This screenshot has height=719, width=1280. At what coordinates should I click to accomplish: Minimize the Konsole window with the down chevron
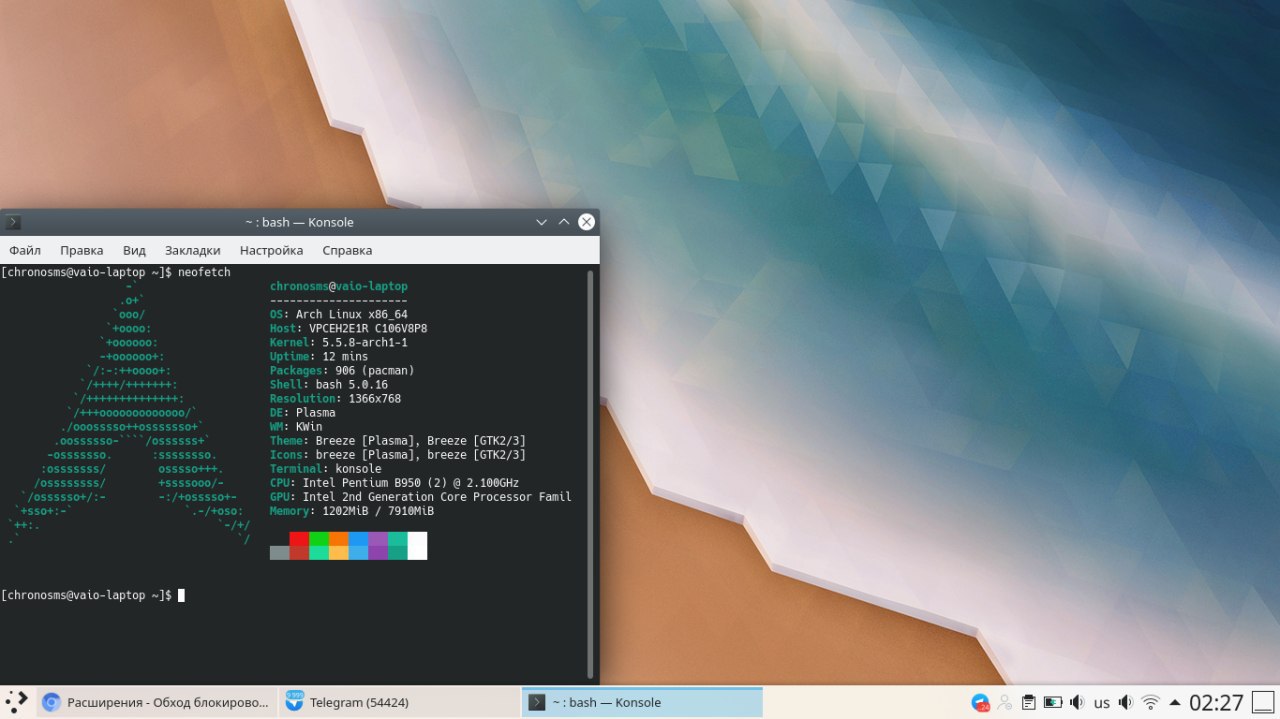[541, 222]
